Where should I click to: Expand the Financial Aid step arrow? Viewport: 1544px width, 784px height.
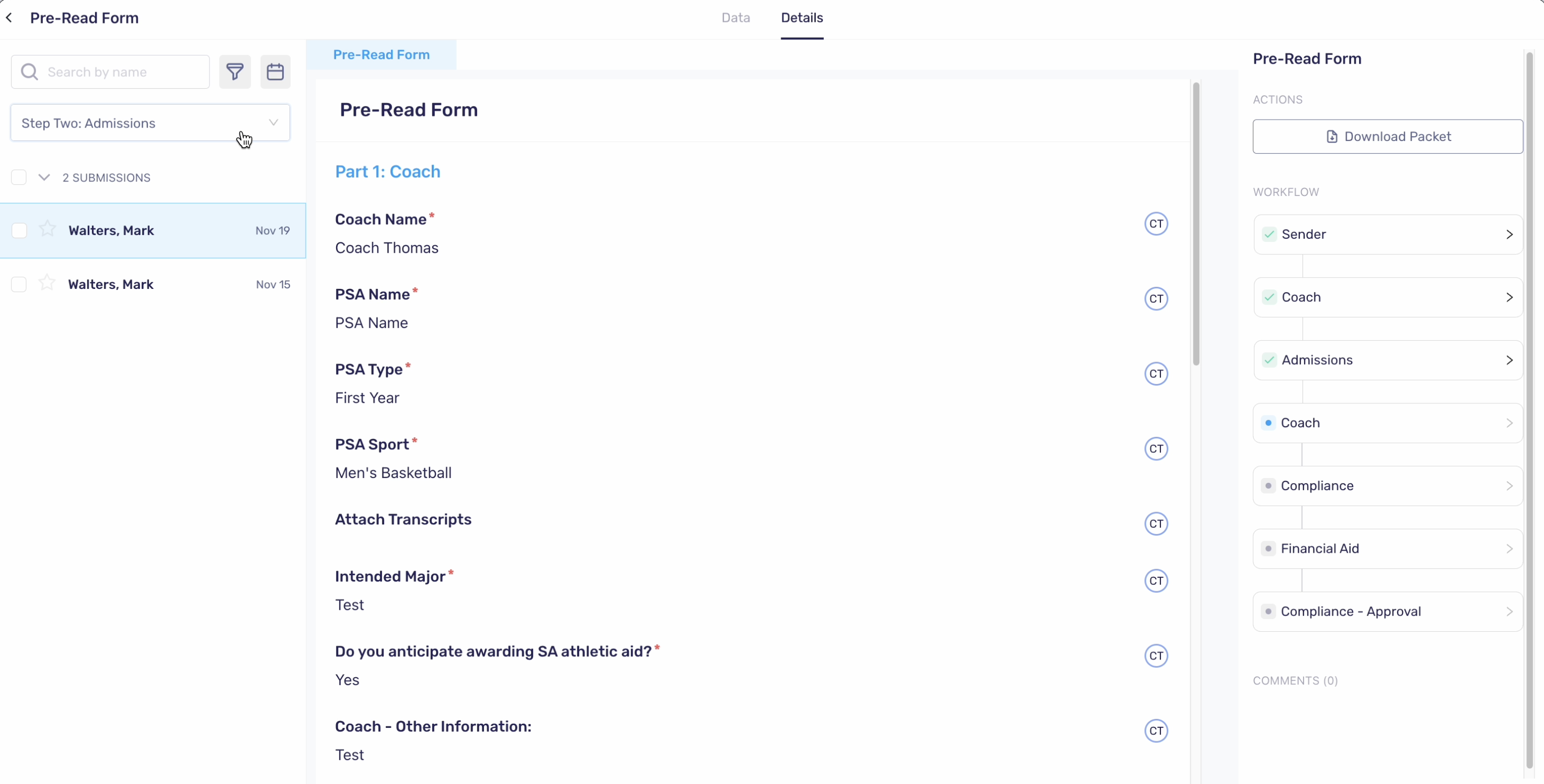click(1509, 548)
